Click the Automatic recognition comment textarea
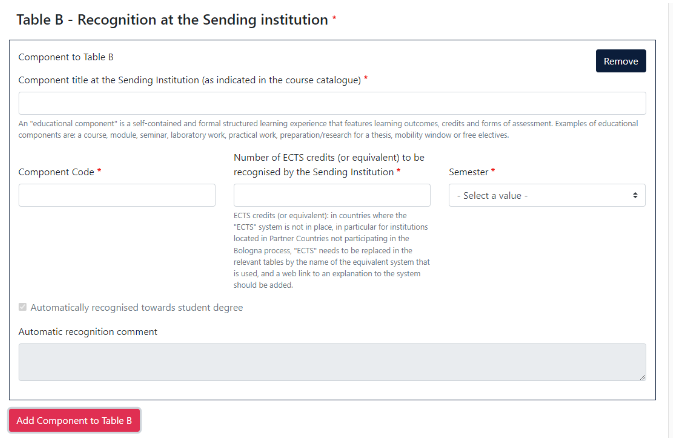This screenshot has height=447, width=673. pyautogui.click(x=332, y=362)
